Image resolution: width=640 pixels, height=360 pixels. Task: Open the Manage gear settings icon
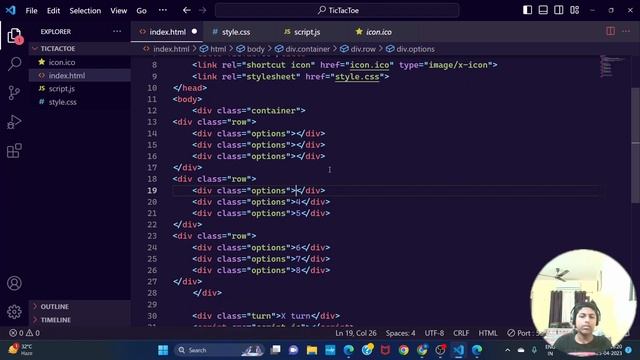14,312
